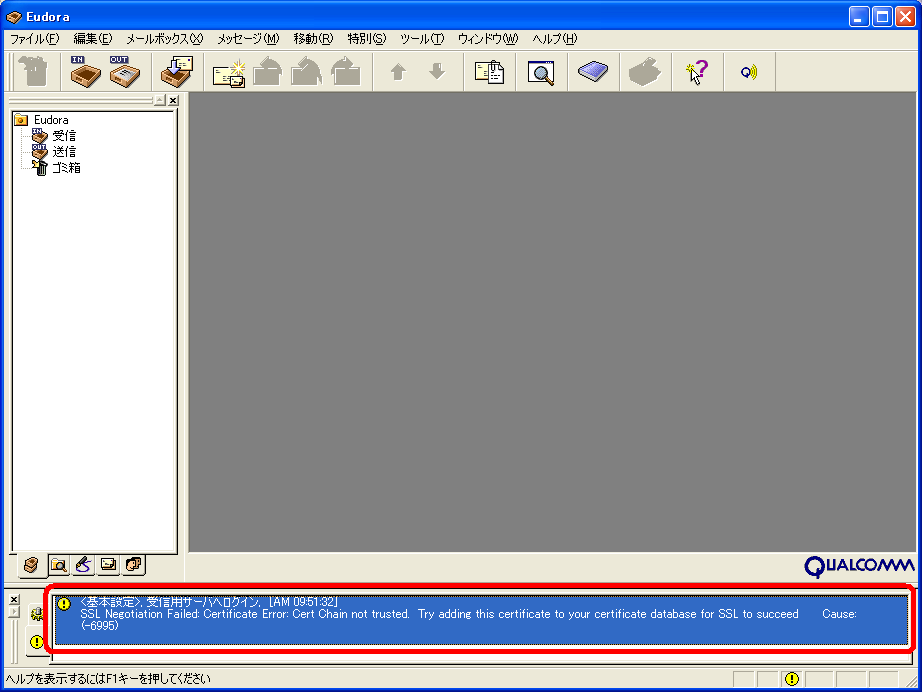Screen dimensions: 922x692
Task: Open the メッセージ(M) menu
Action: (x=248, y=39)
